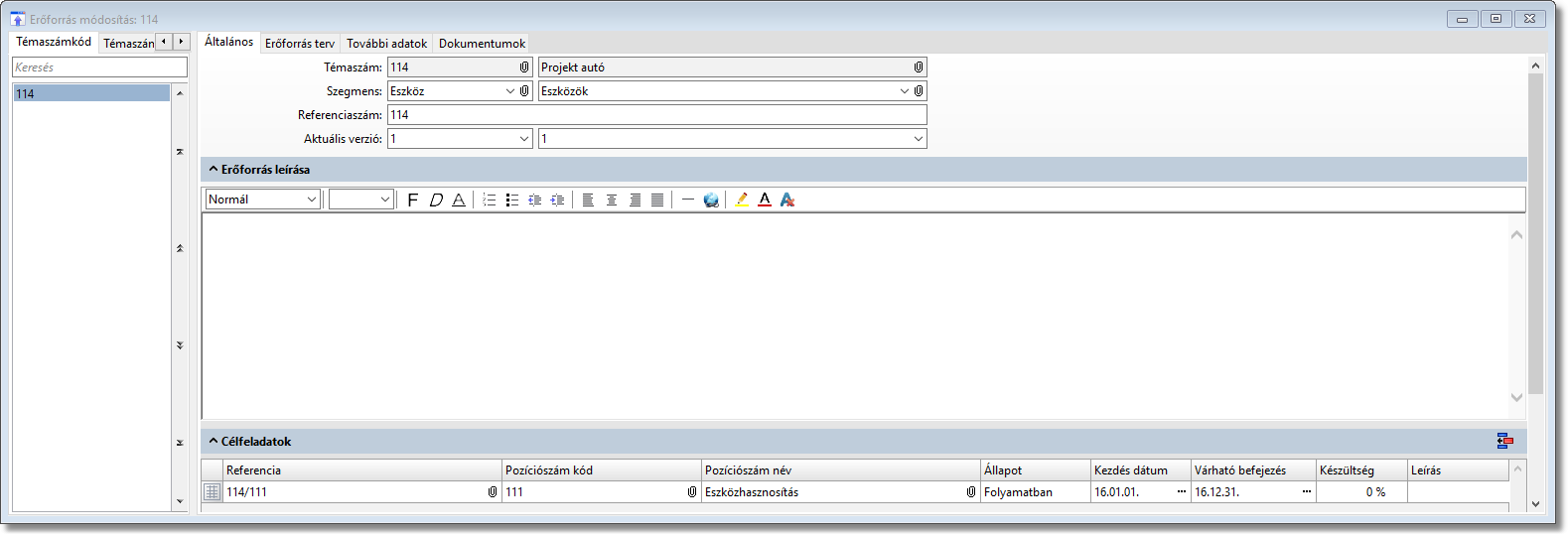Click paperclip icon in Eszközhasznosítás cell

[x=971, y=492]
